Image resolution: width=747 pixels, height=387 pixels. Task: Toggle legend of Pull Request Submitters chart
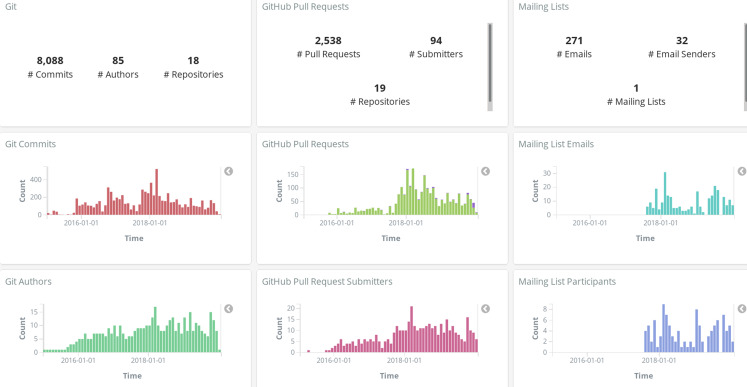(485, 309)
